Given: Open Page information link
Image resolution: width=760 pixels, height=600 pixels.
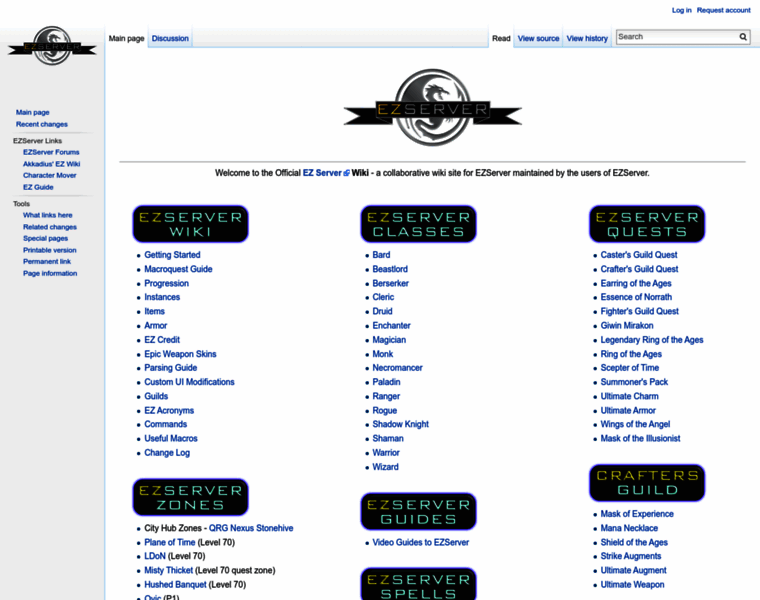Looking at the screenshot, I should 50,273.
